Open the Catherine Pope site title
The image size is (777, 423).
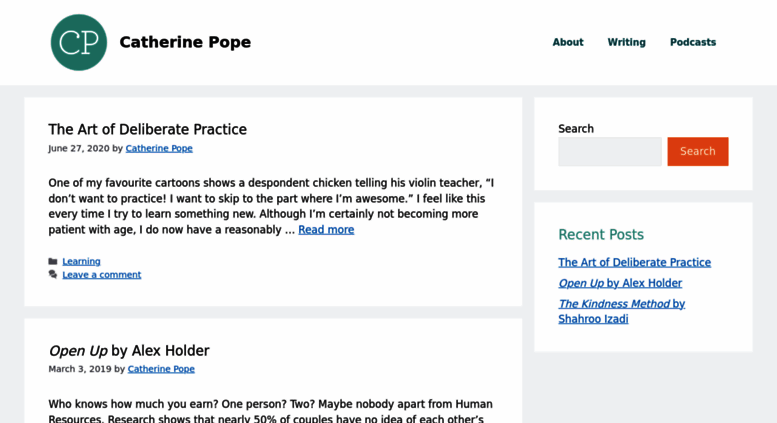click(x=185, y=42)
